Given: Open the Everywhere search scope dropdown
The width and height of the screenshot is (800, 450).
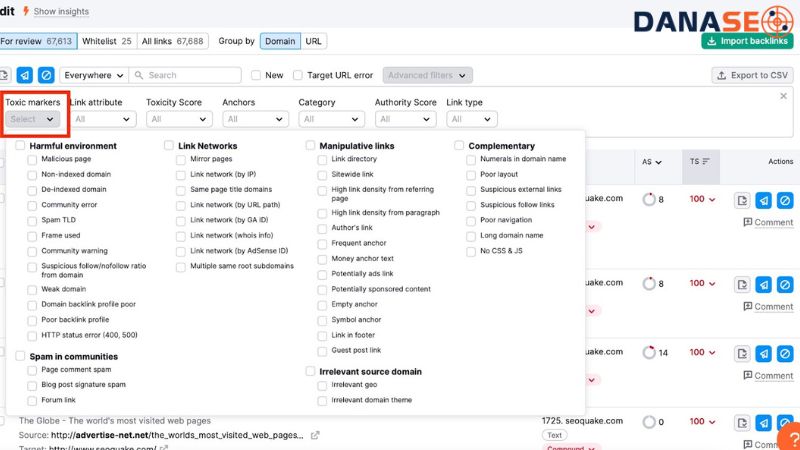Looking at the screenshot, I should point(94,75).
